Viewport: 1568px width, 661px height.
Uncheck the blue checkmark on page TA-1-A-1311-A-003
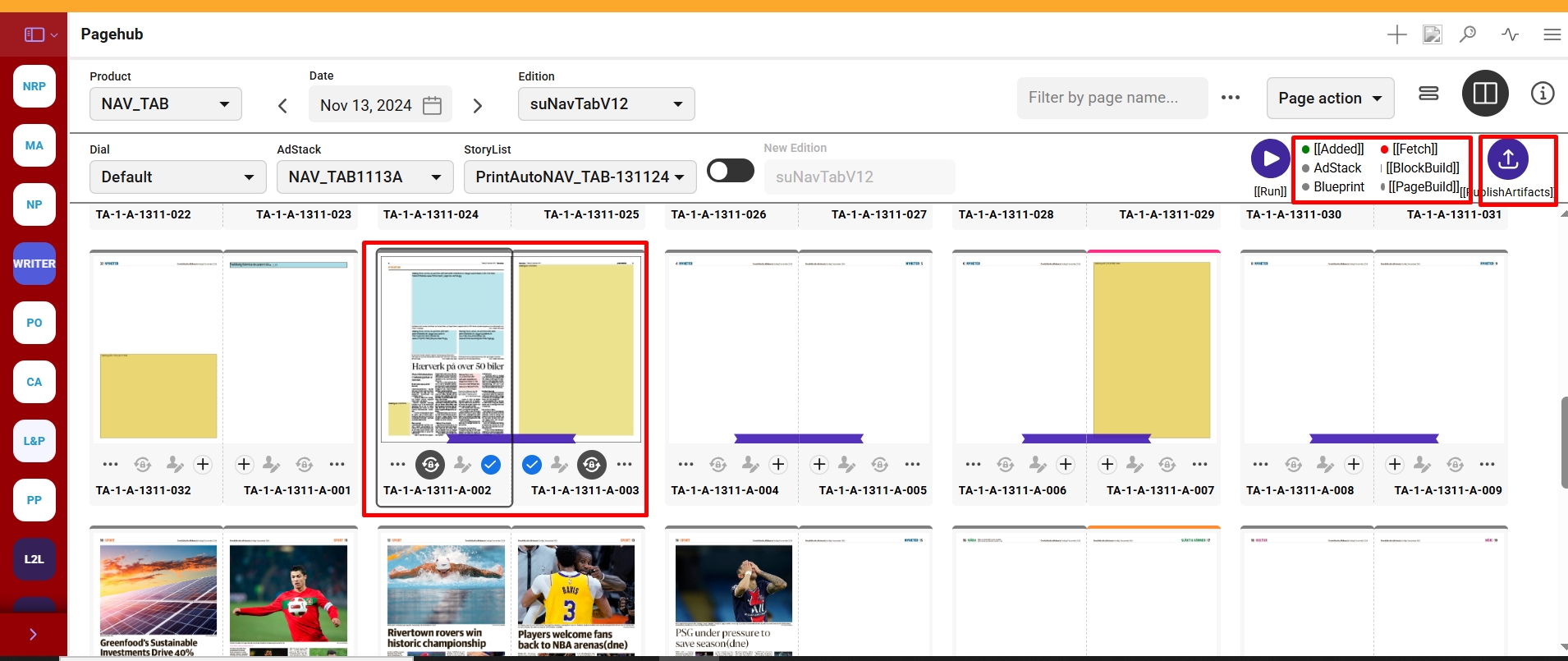click(x=532, y=465)
